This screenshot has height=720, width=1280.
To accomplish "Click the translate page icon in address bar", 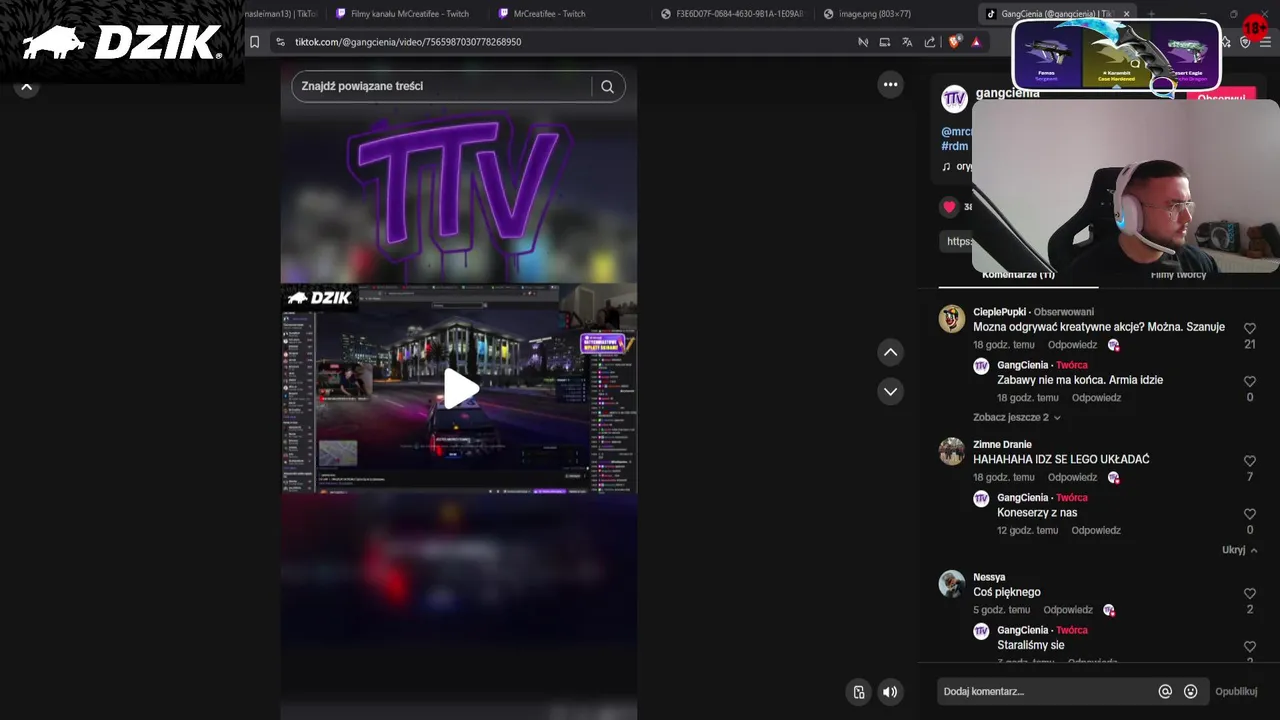I will (907, 42).
